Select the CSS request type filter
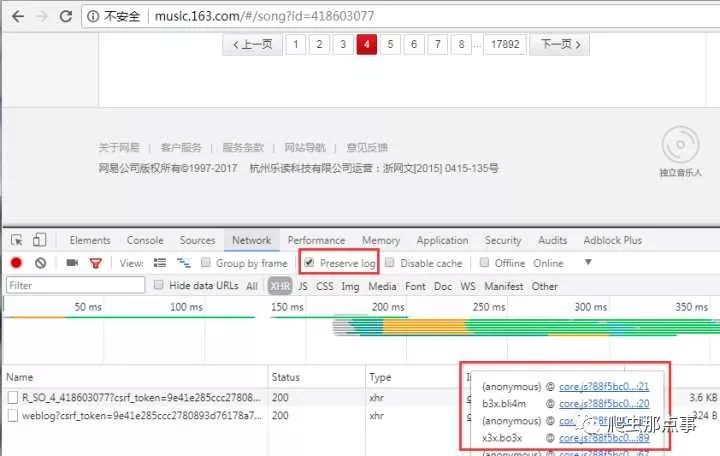This screenshot has width=720, height=456. coord(325,286)
